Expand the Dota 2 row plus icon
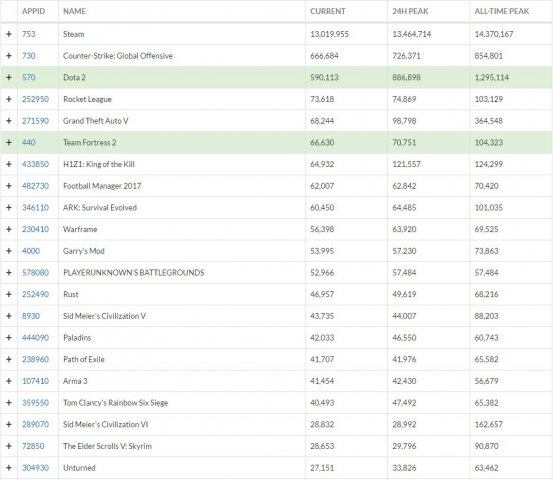Image resolution: width=553 pixels, height=480 pixels. 9,77
